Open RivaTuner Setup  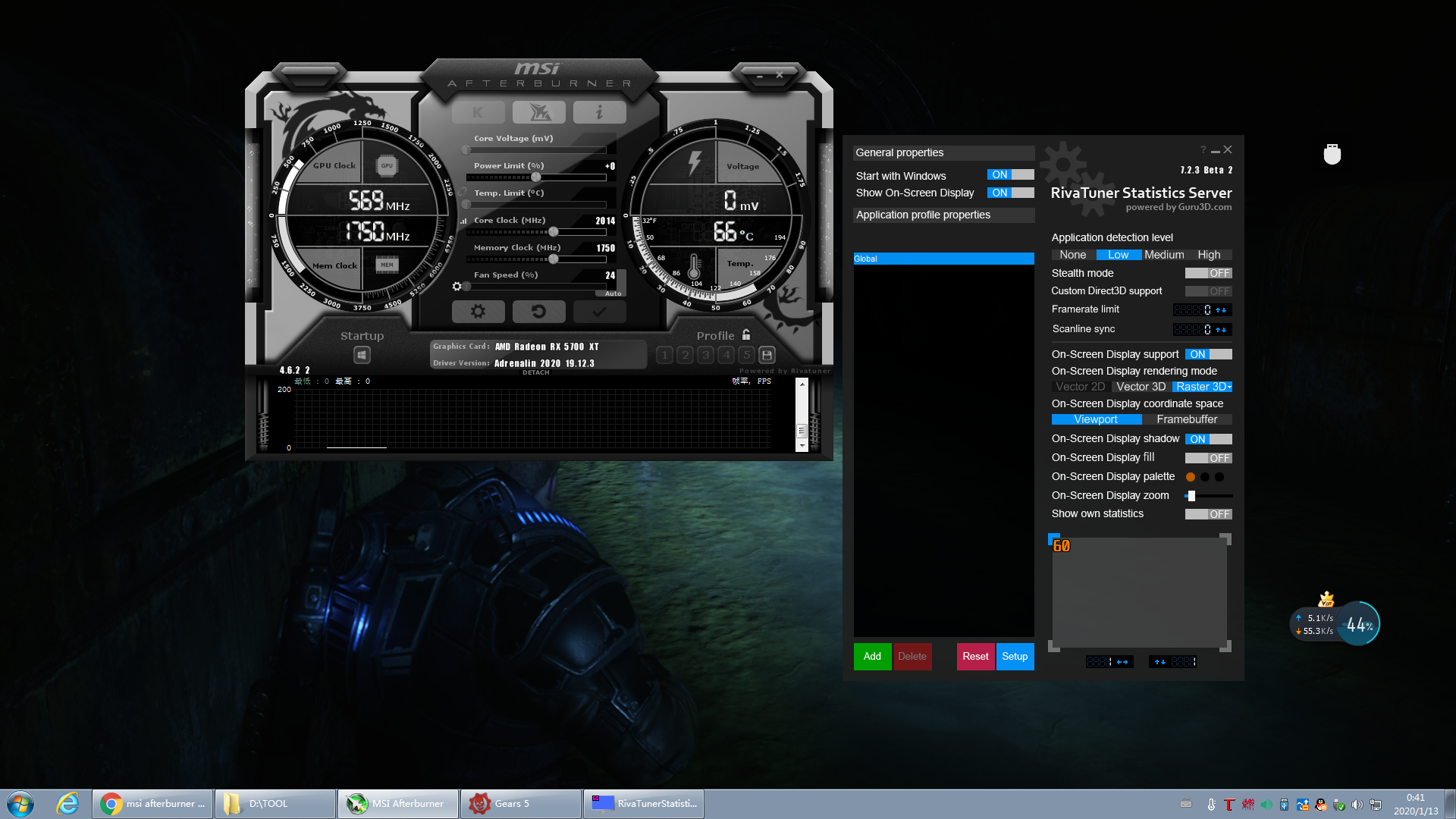click(1015, 657)
